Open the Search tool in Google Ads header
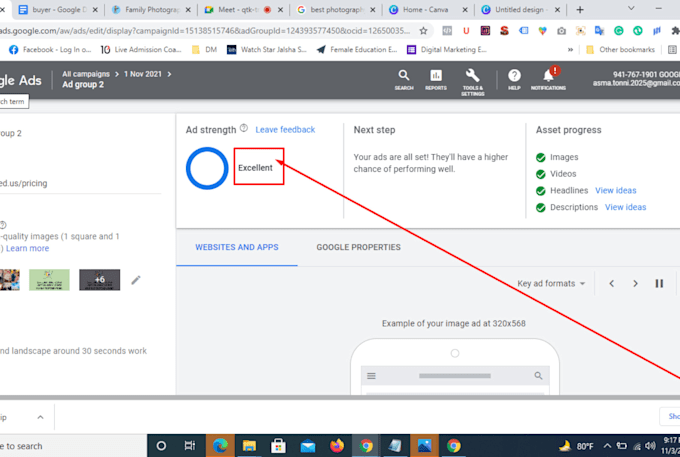Image resolution: width=680 pixels, height=457 pixels. click(404, 80)
